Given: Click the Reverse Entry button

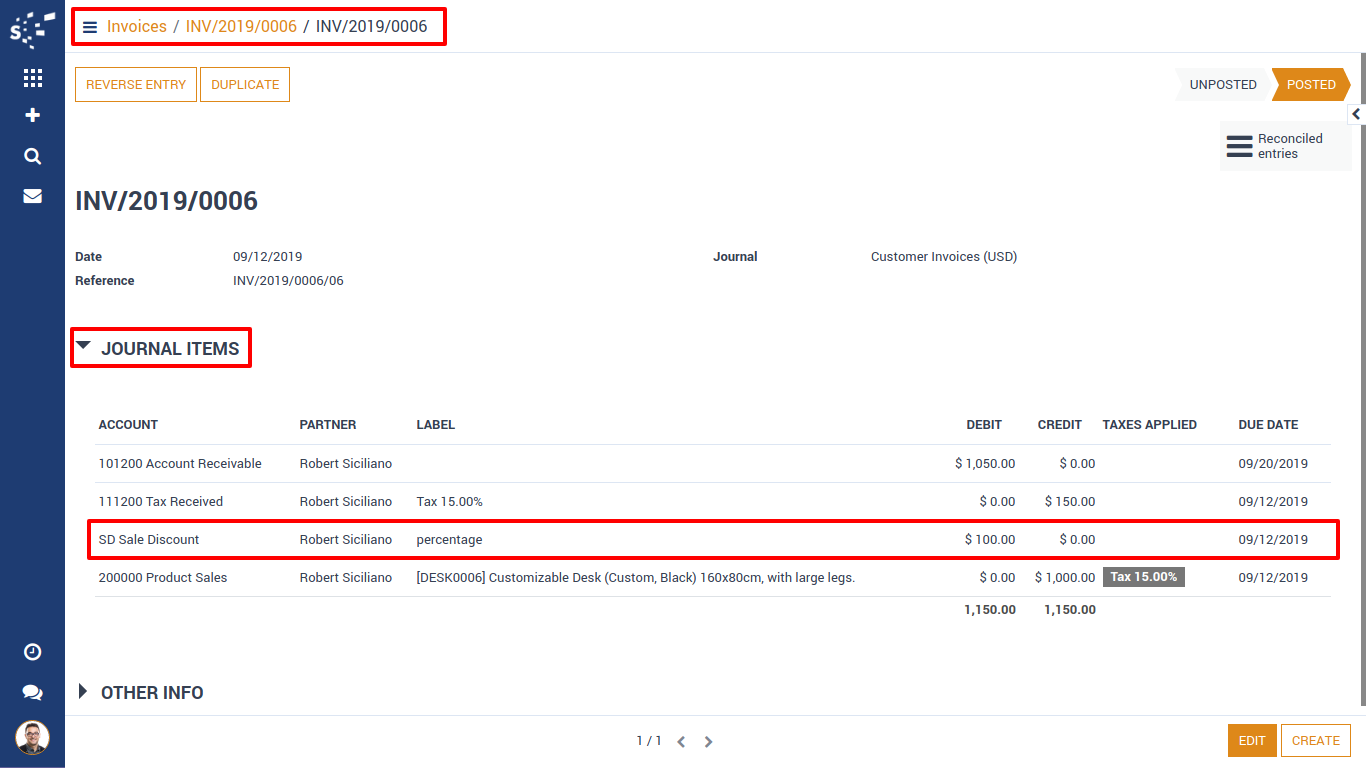Looking at the screenshot, I should click(136, 85).
